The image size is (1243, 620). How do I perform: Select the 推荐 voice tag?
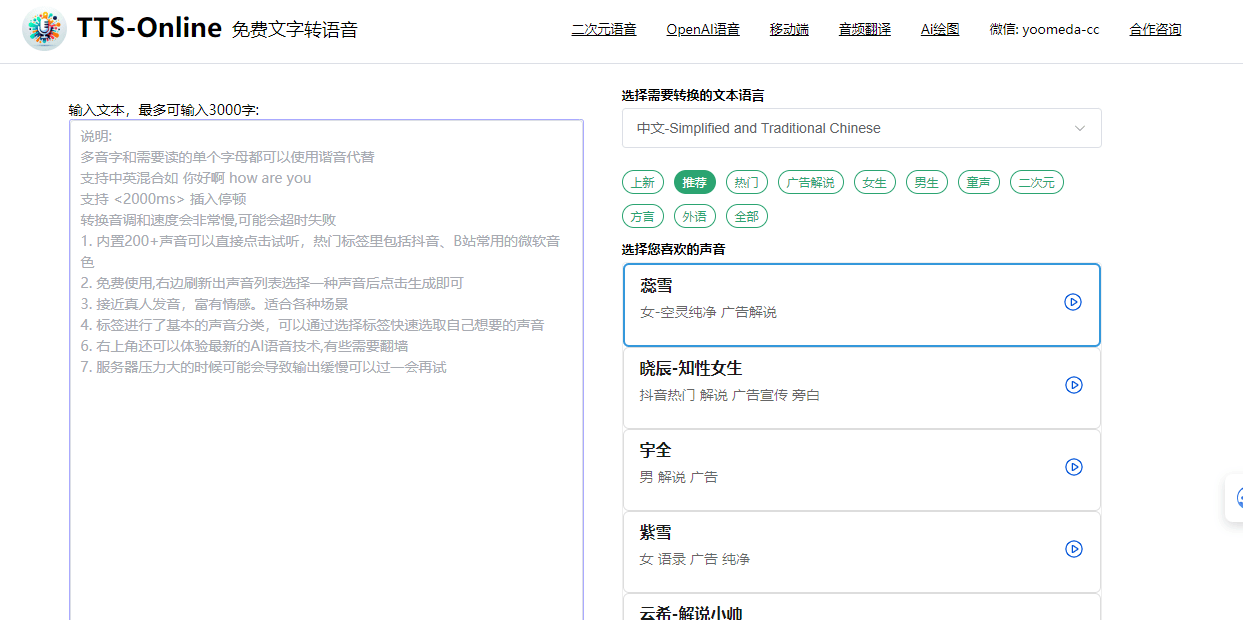tap(694, 182)
